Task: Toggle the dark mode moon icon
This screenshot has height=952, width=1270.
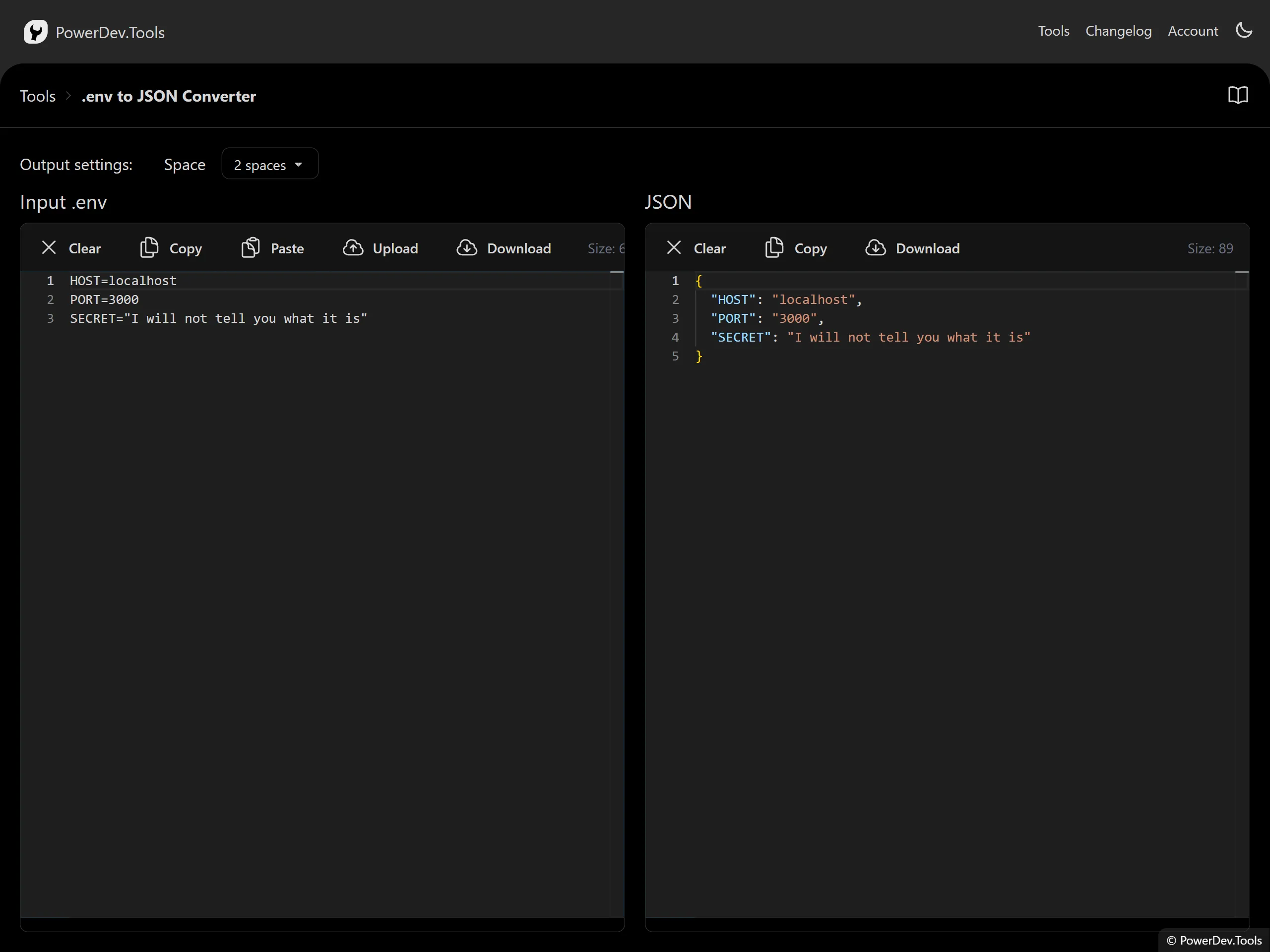Action: coord(1244,30)
